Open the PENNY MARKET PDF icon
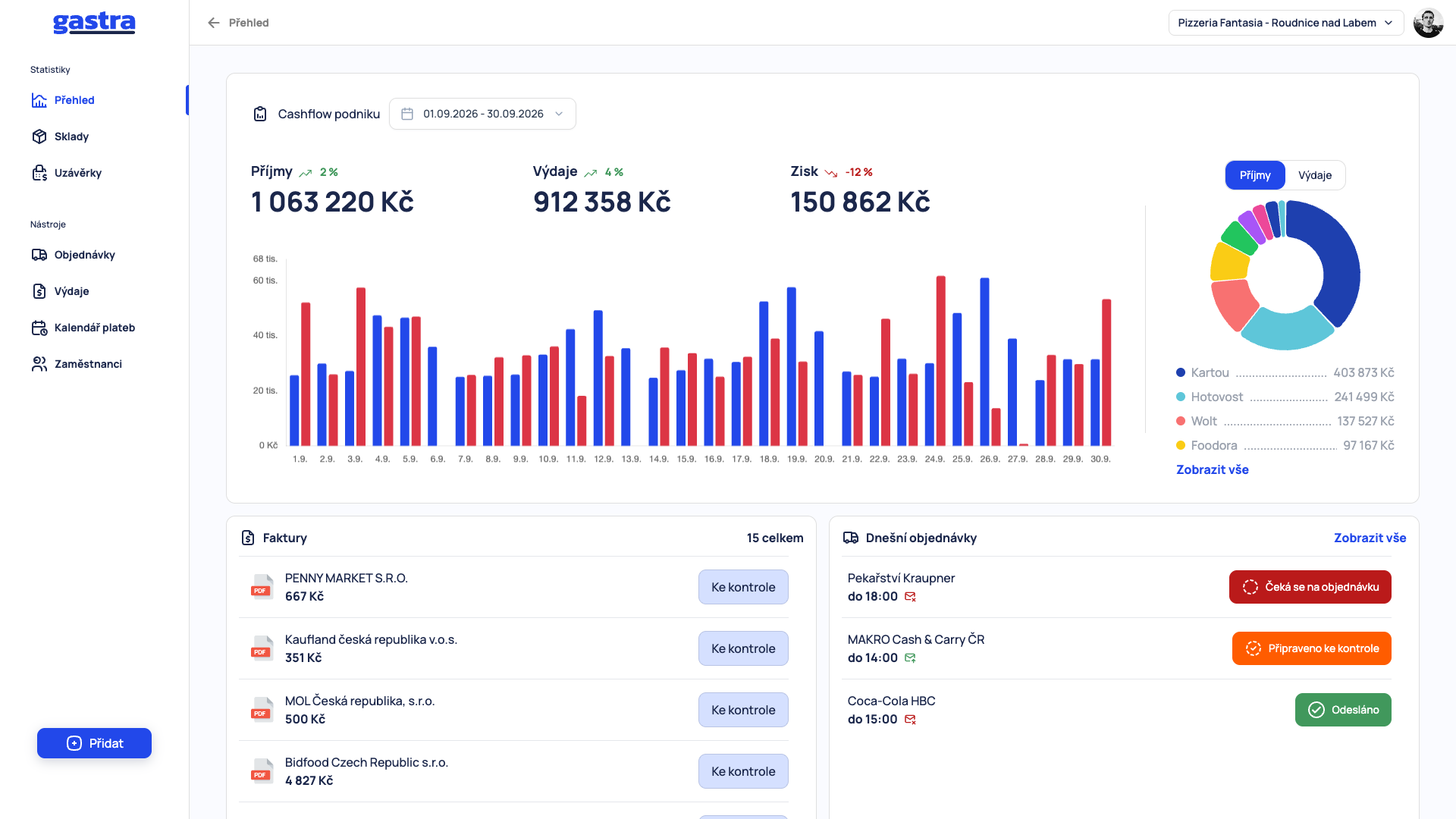The width and height of the screenshot is (1456, 819). tap(262, 587)
